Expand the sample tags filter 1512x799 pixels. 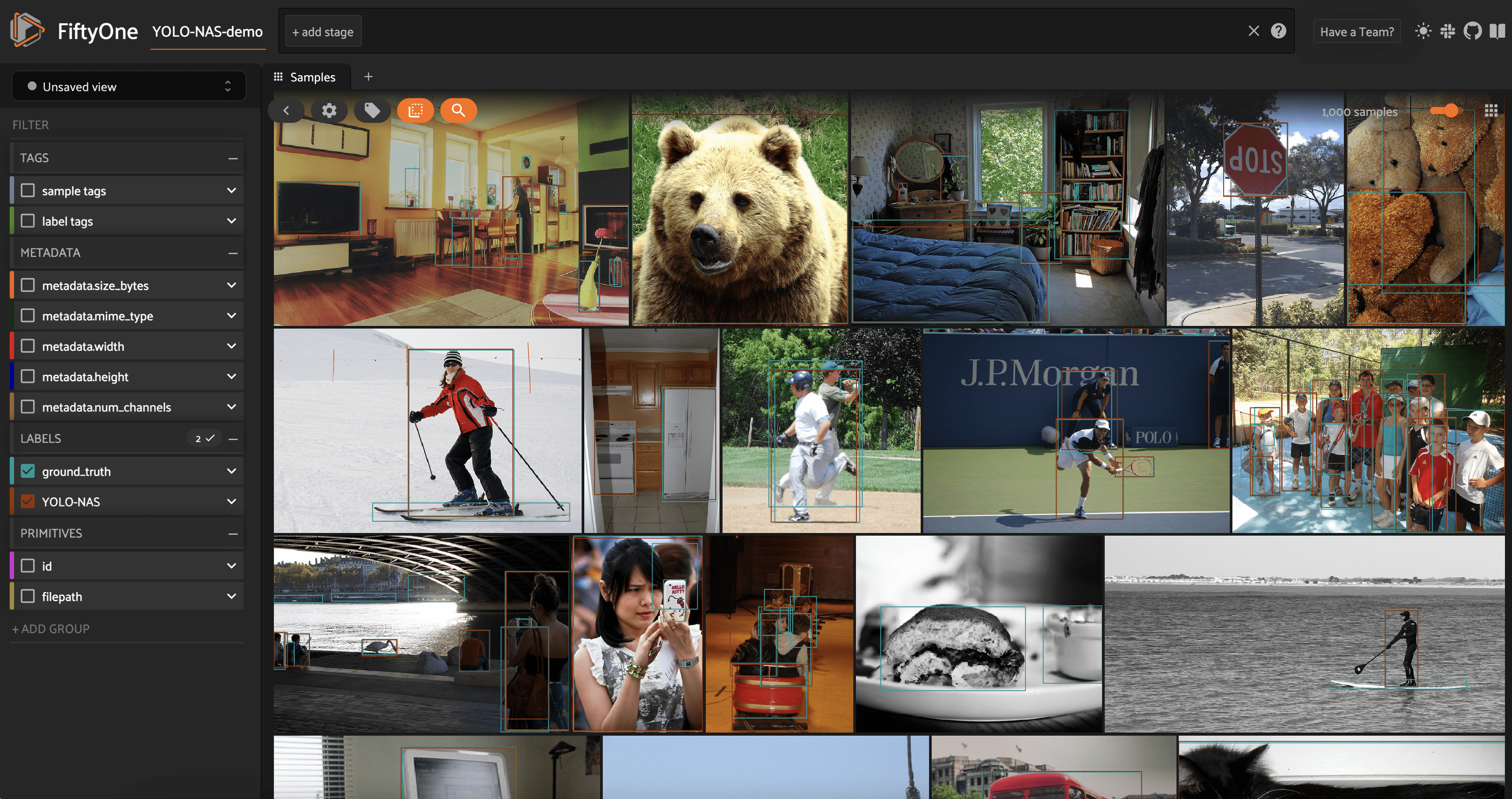[231, 191]
